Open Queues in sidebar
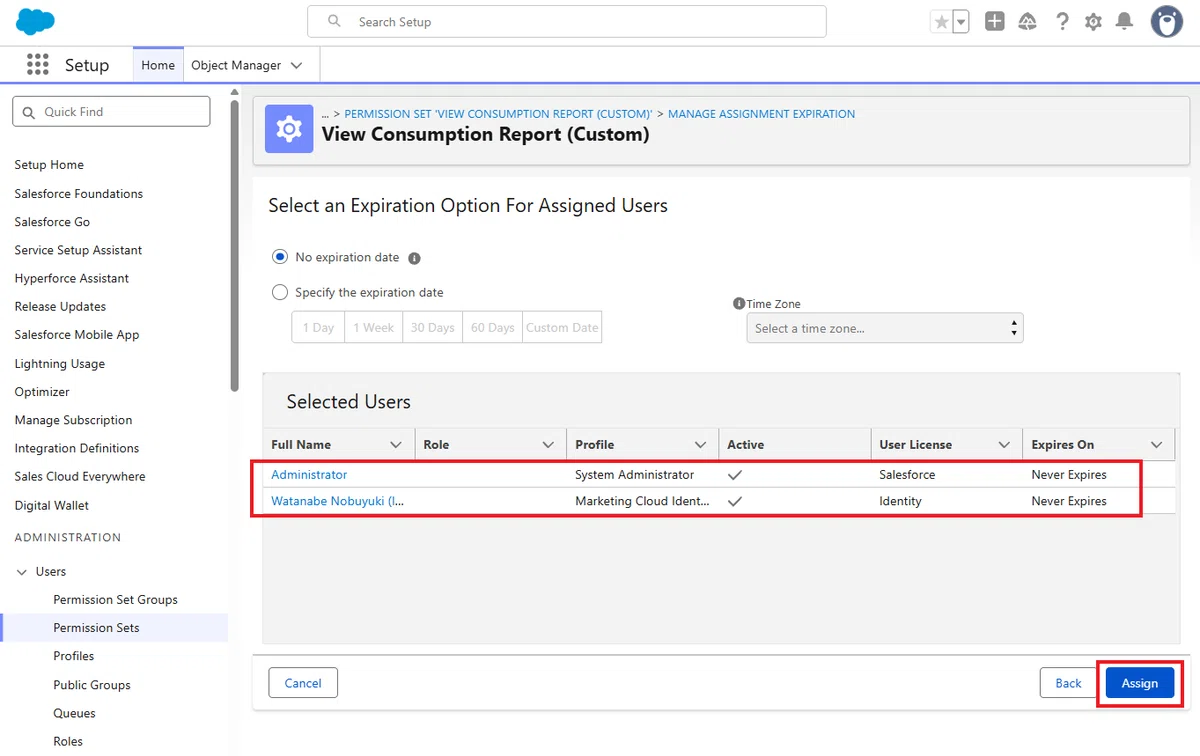The image size is (1200, 756). coord(74,713)
